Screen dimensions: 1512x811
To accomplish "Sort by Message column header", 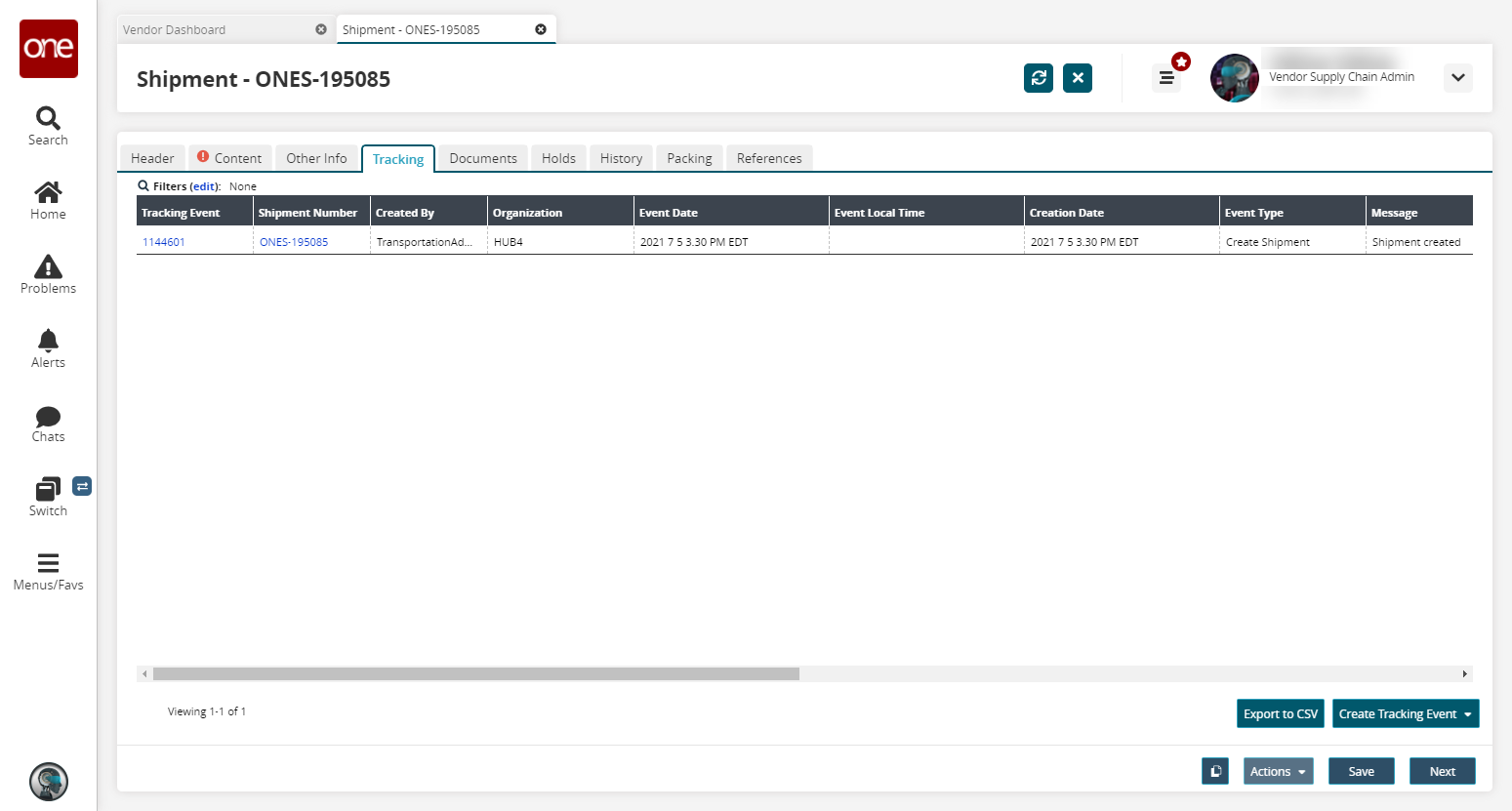I will pyautogui.click(x=1419, y=213).
